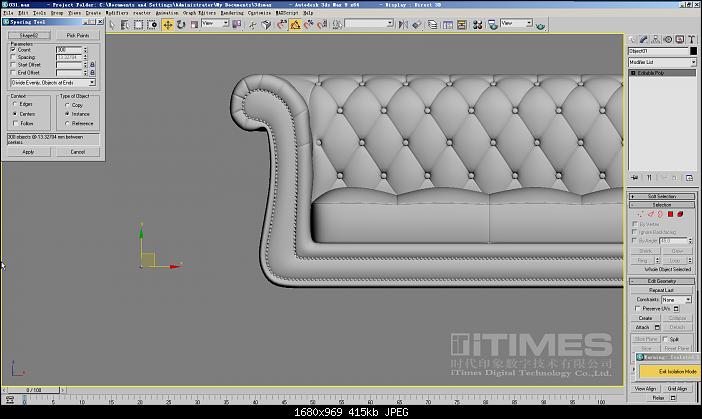Open the Modifier List dropdown

(662, 62)
